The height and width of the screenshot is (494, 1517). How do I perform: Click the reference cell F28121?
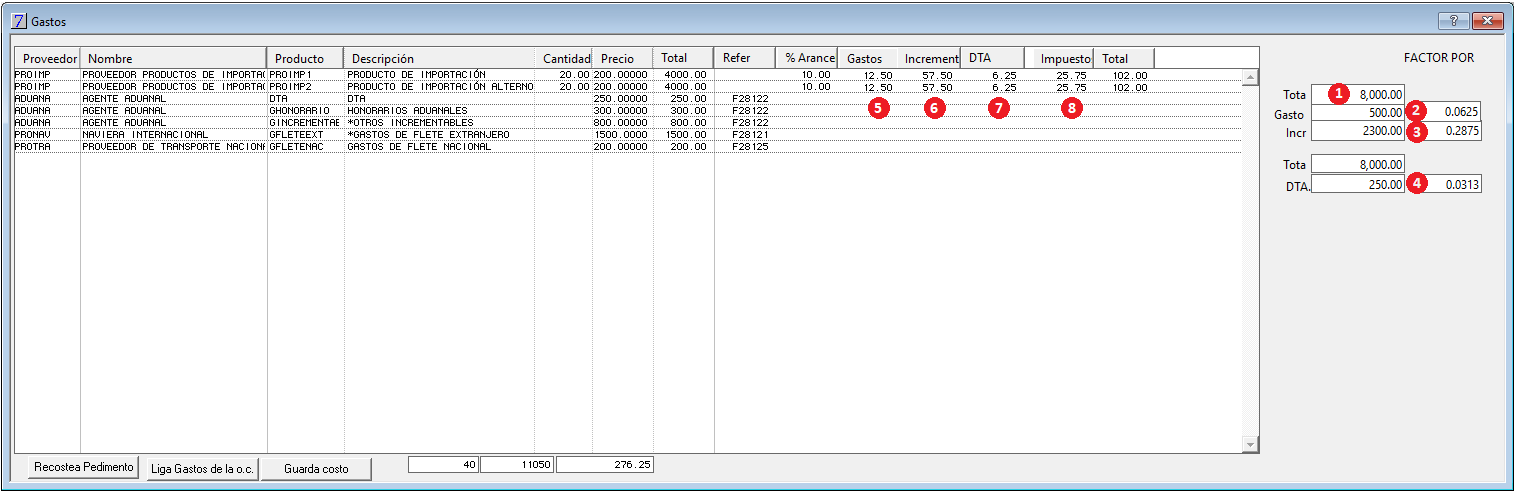[746, 135]
